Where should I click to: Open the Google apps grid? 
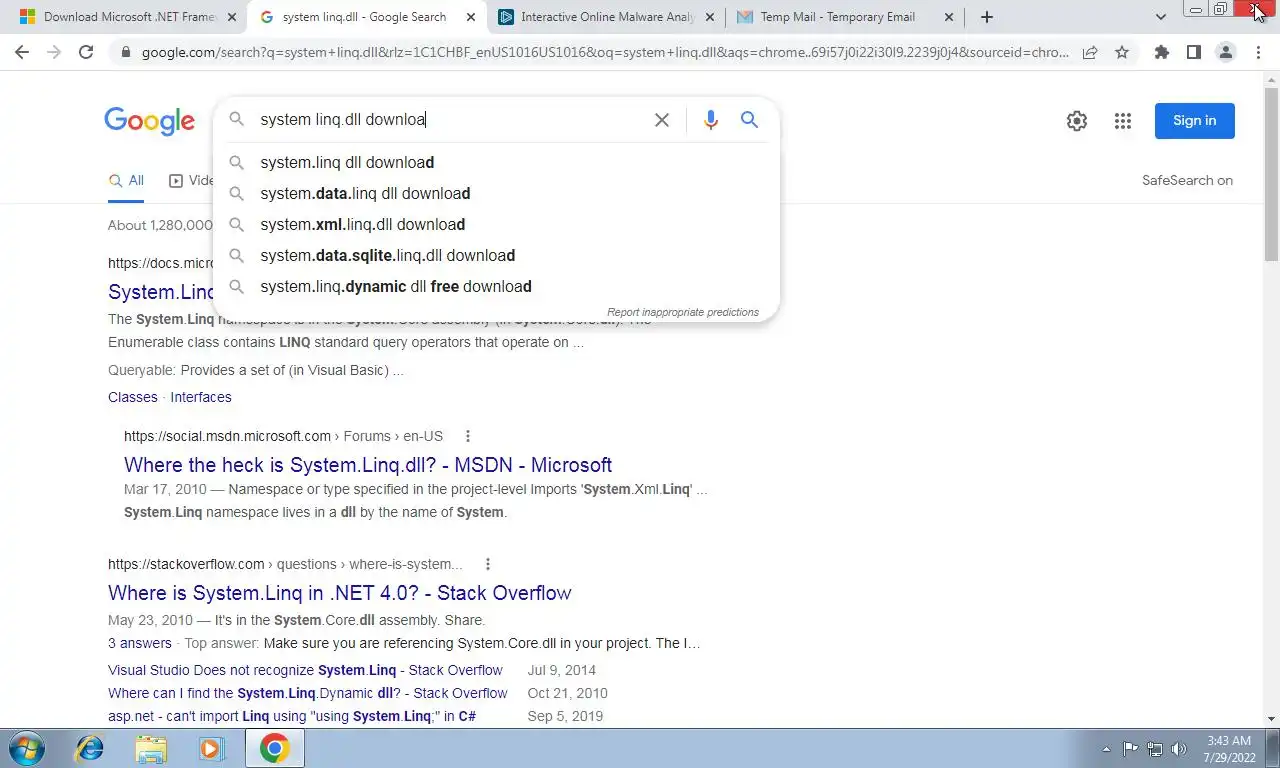[1123, 121]
